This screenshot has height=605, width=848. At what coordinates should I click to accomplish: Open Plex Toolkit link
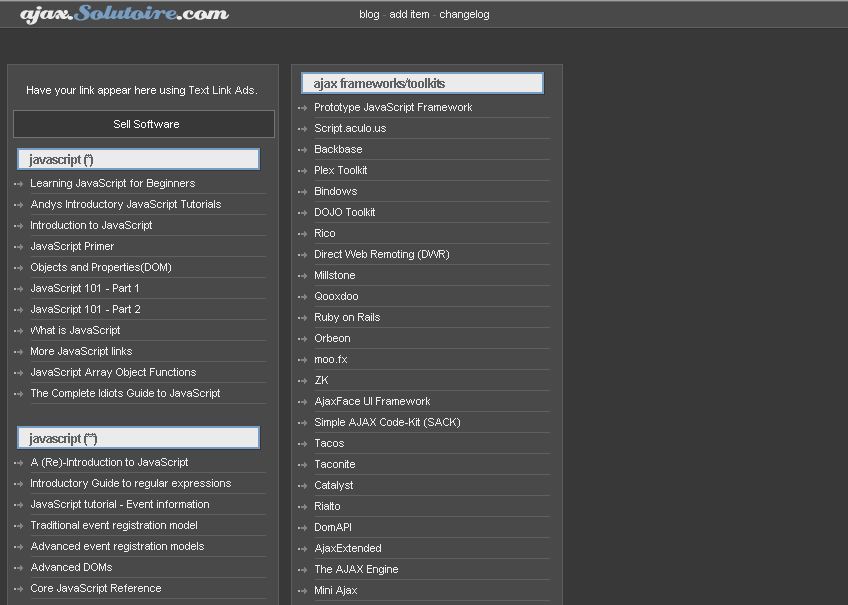click(341, 170)
